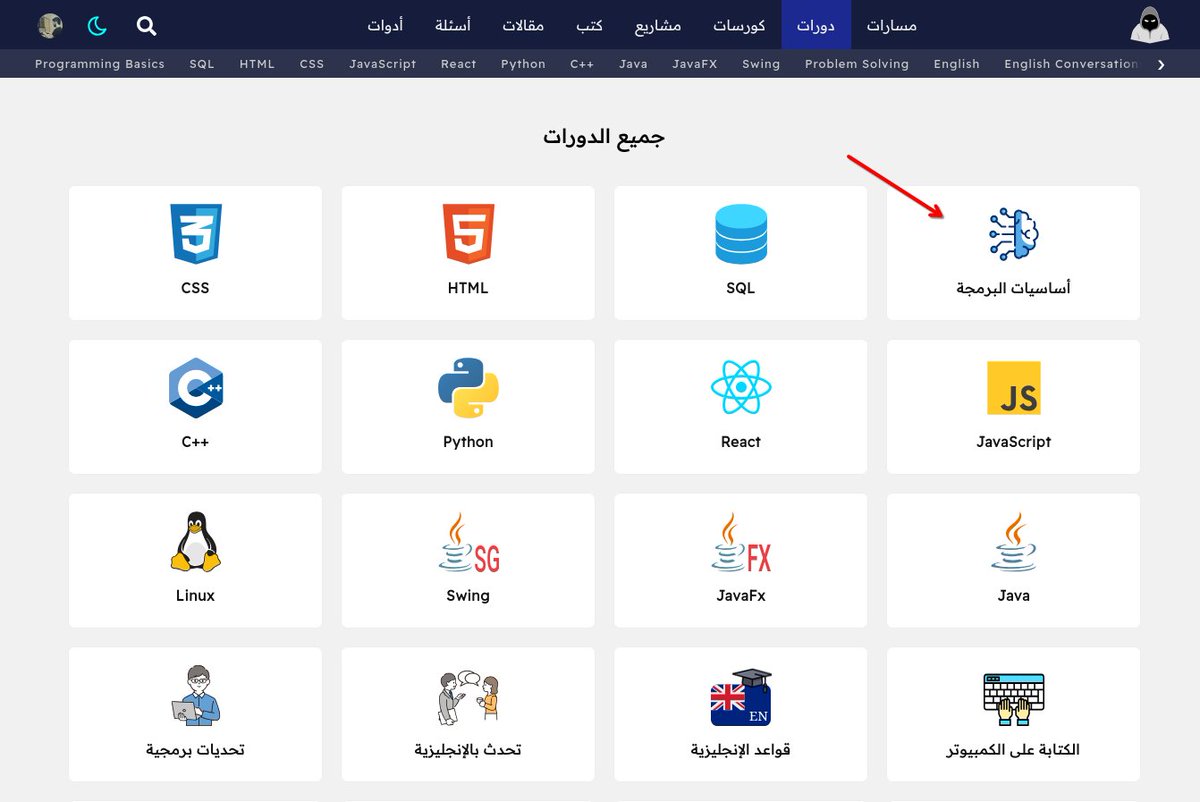
Task: Open the CSS course via its CSS3 shield logo
Action: click(x=194, y=232)
